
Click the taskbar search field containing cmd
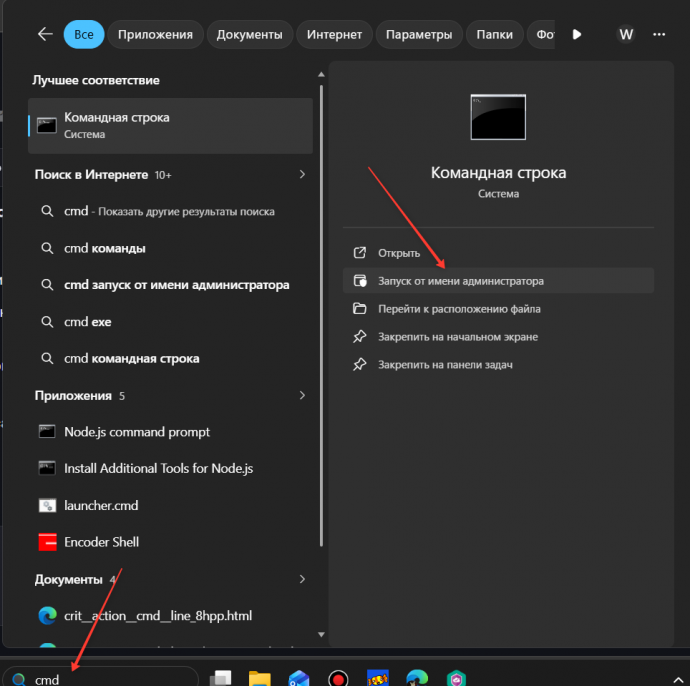point(100,678)
